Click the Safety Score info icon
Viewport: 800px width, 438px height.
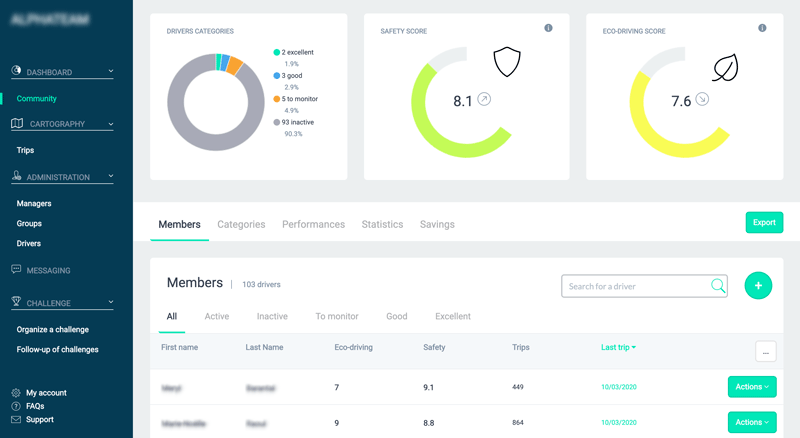pyautogui.click(x=548, y=28)
